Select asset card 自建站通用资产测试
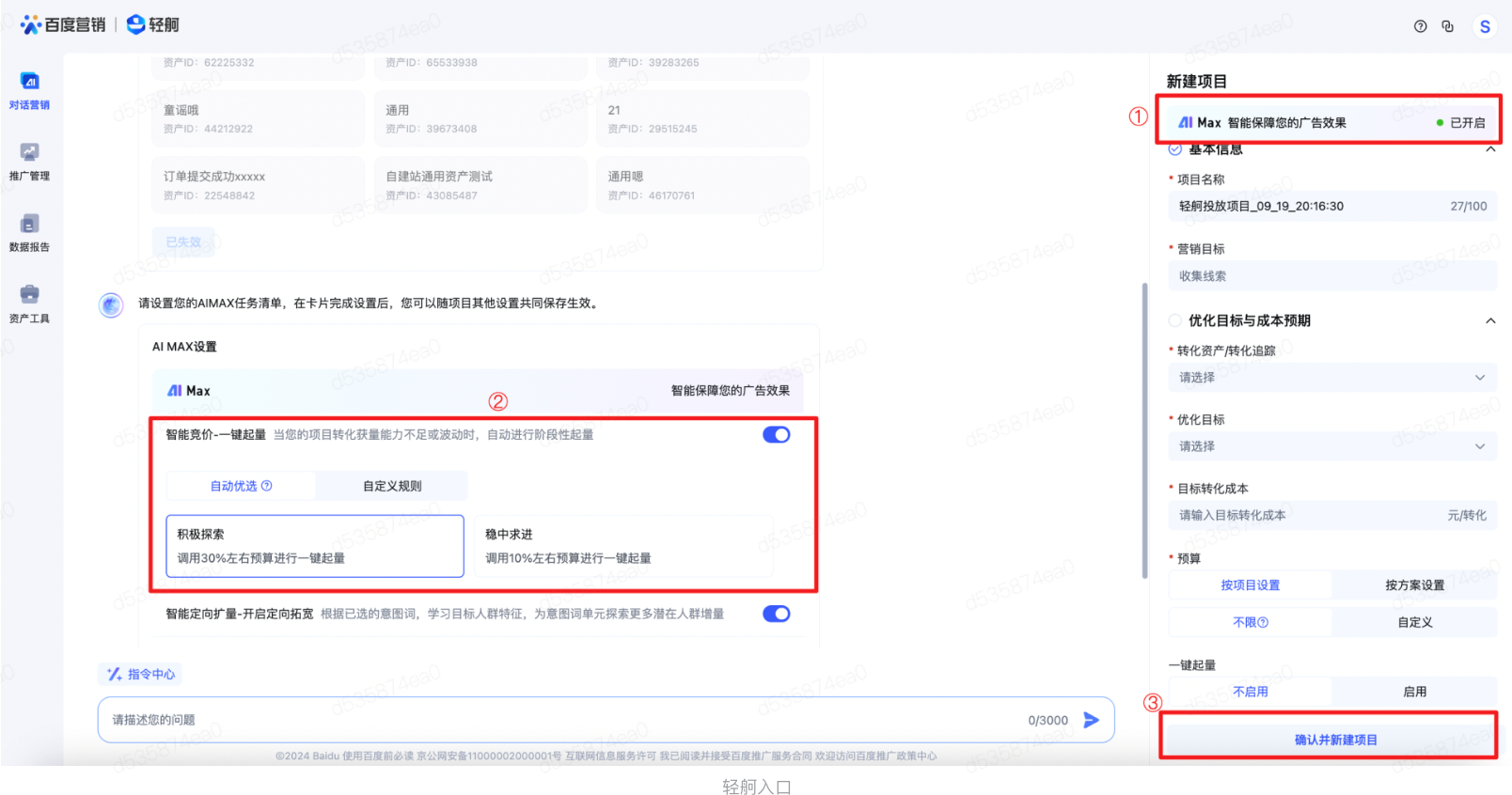The height and width of the screenshot is (795, 1512). pyautogui.click(x=480, y=185)
